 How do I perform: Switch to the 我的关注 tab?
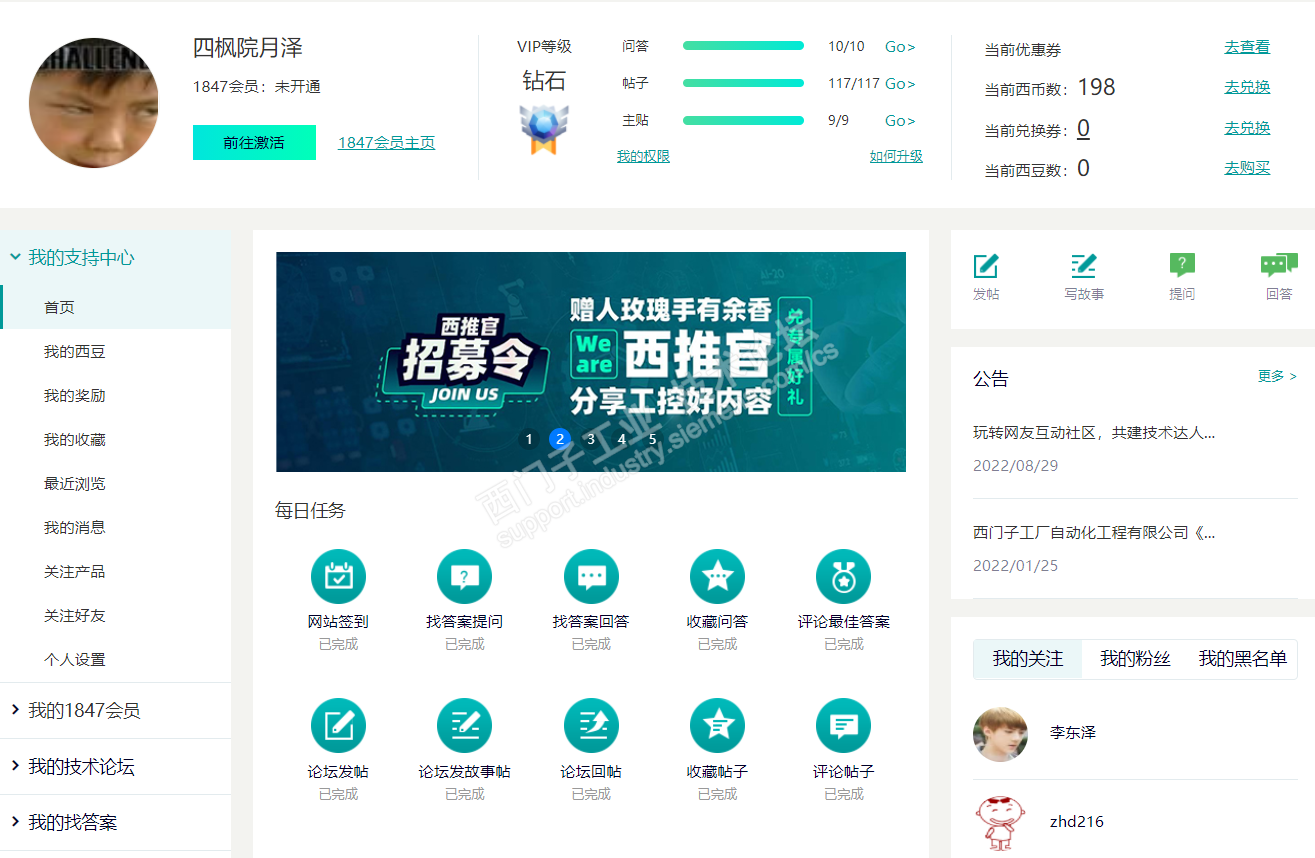click(1028, 659)
